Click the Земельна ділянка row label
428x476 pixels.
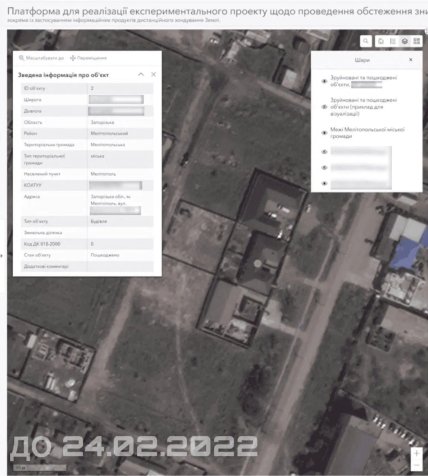click(43, 233)
